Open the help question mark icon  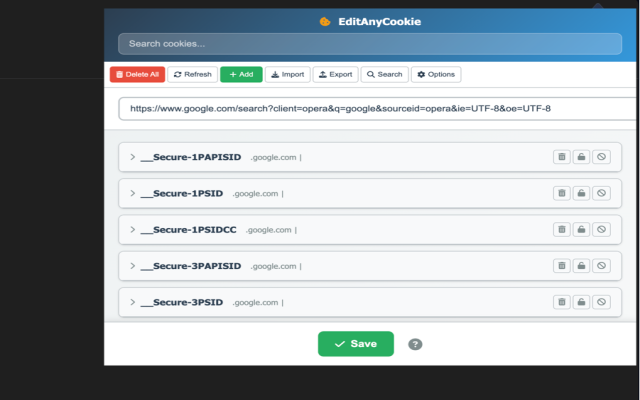point(415,344)
